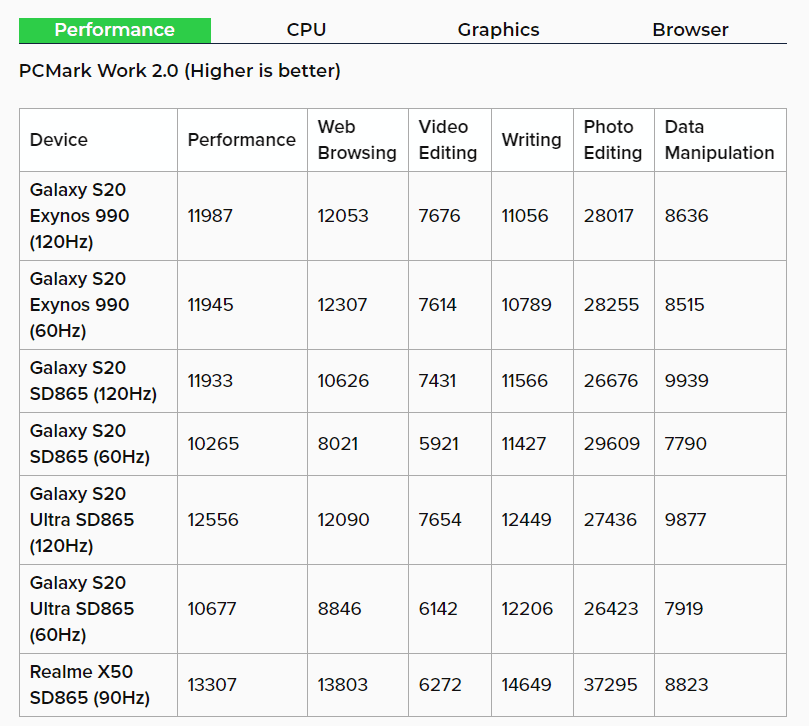
Task: Click the Device column header
Action: [59, 140]
